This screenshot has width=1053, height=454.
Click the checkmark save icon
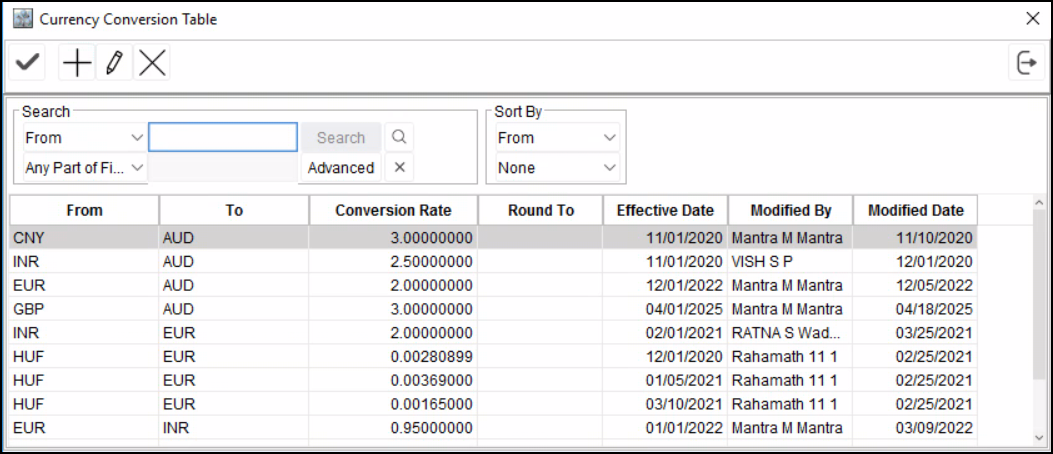pyautogui.click(x=28, y=63)
